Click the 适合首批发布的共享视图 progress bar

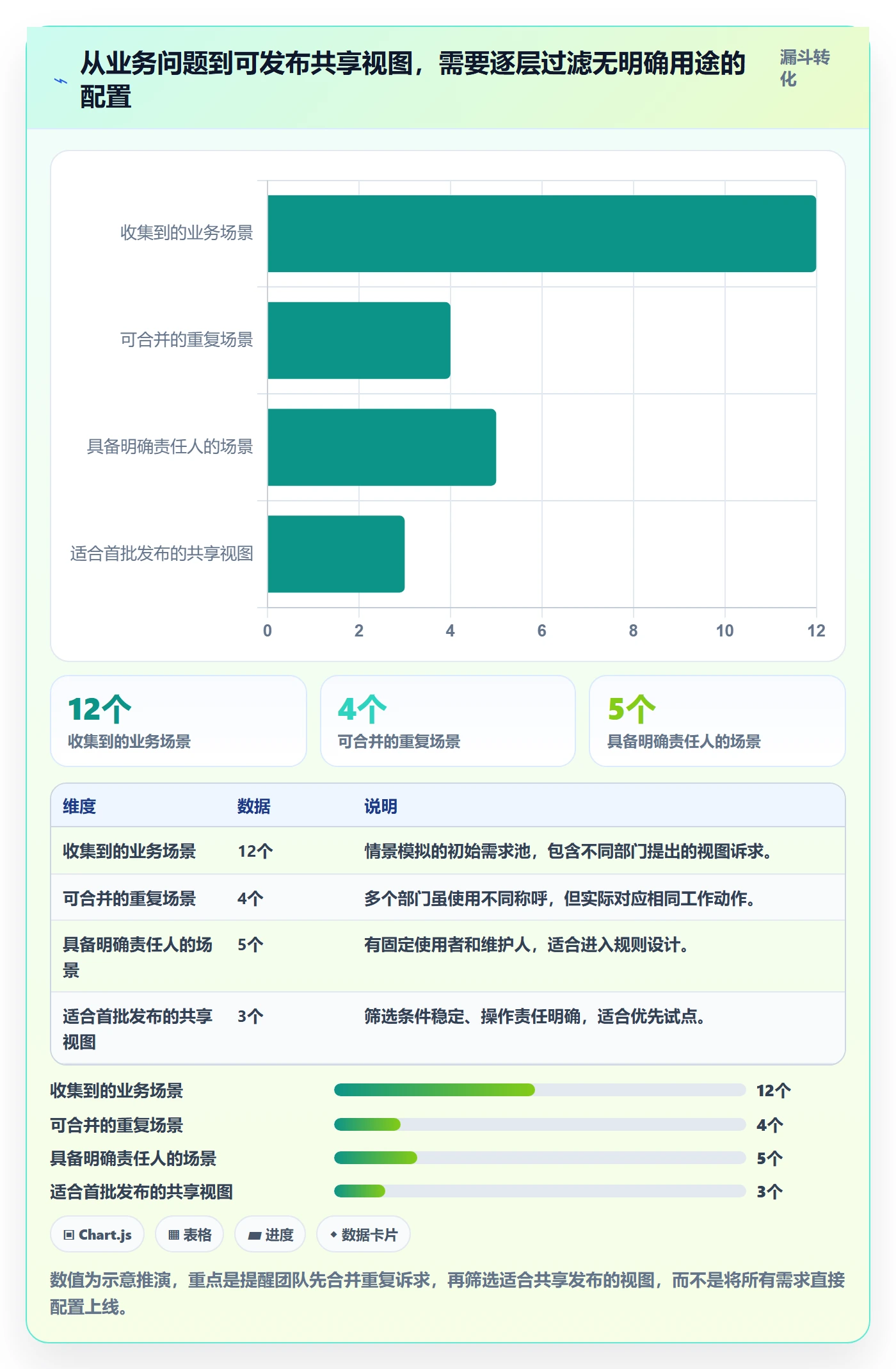540,1191
